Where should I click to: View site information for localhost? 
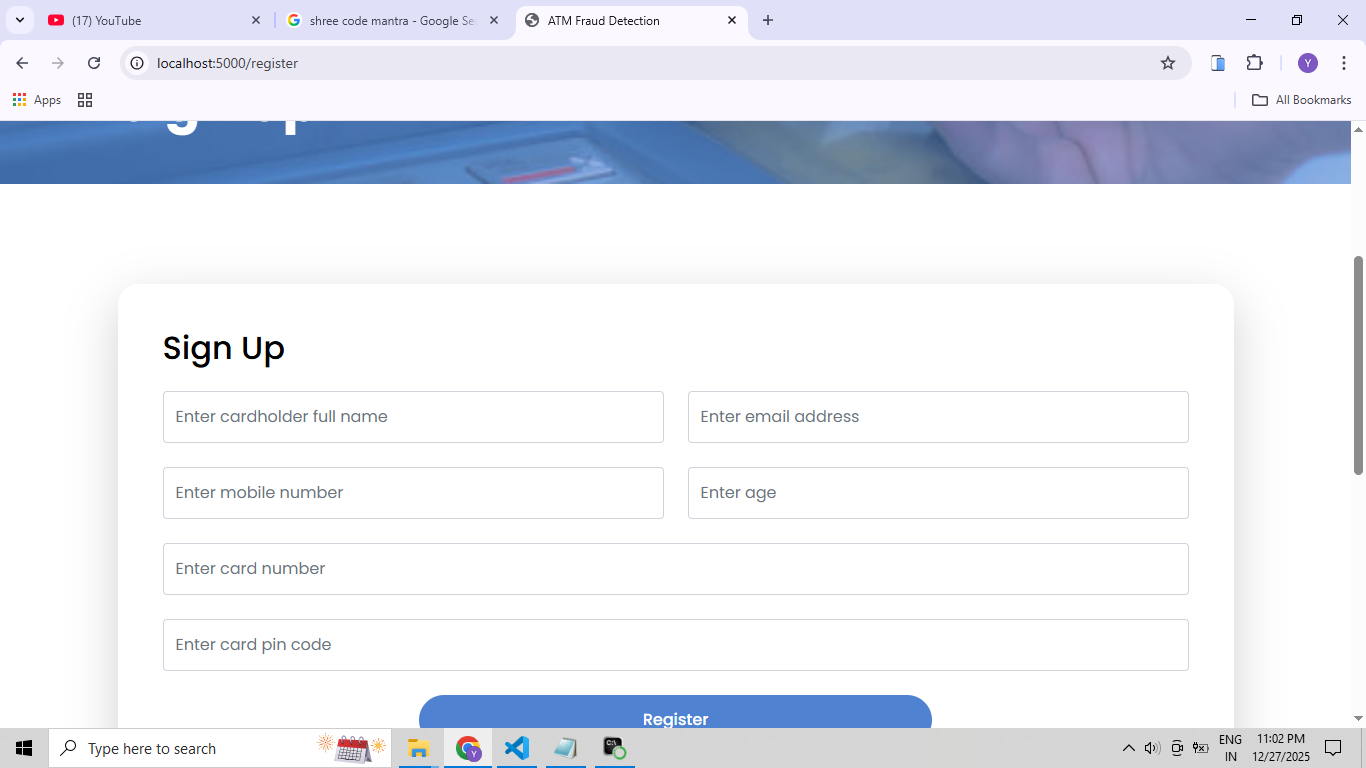pos(138,63)
